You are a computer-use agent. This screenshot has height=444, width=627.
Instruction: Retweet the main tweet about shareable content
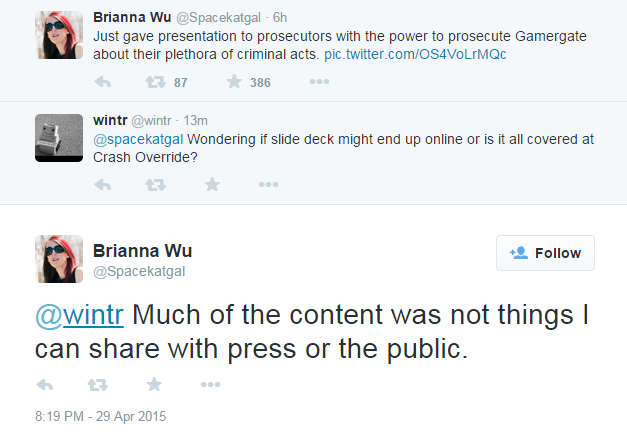pyautogui.click(x=99, y=384)
